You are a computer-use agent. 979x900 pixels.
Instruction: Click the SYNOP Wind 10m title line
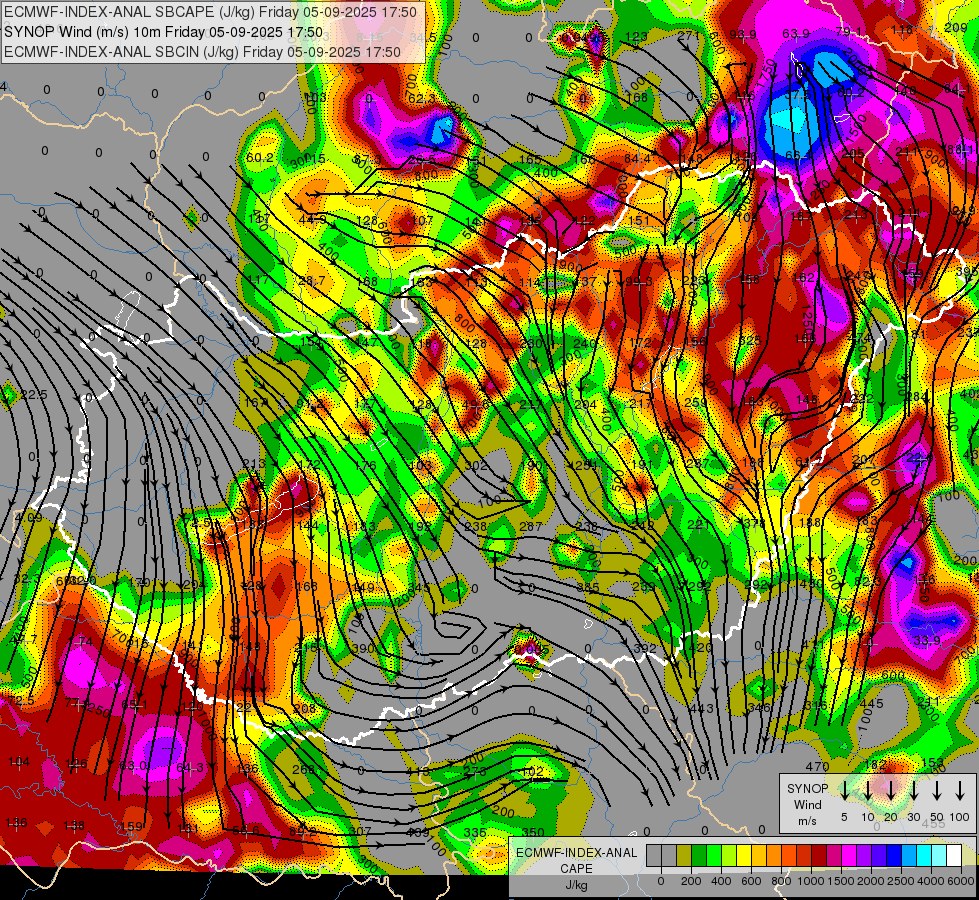[164, 32]
